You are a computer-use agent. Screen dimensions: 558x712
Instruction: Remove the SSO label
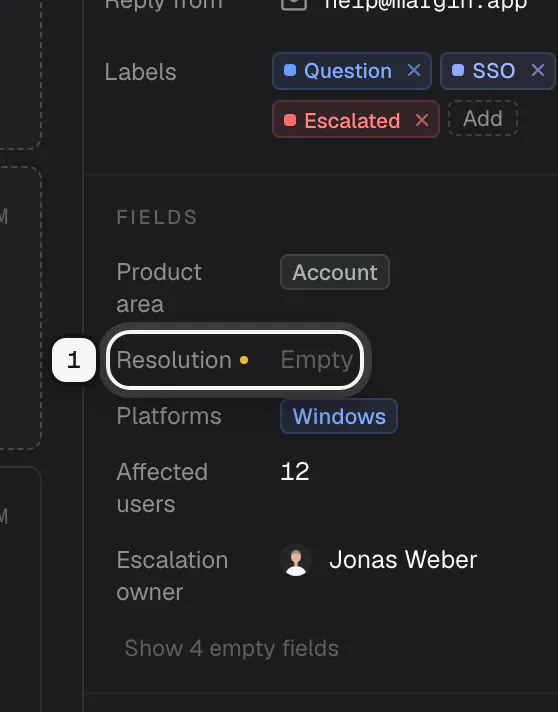click(x=538, y=70)
